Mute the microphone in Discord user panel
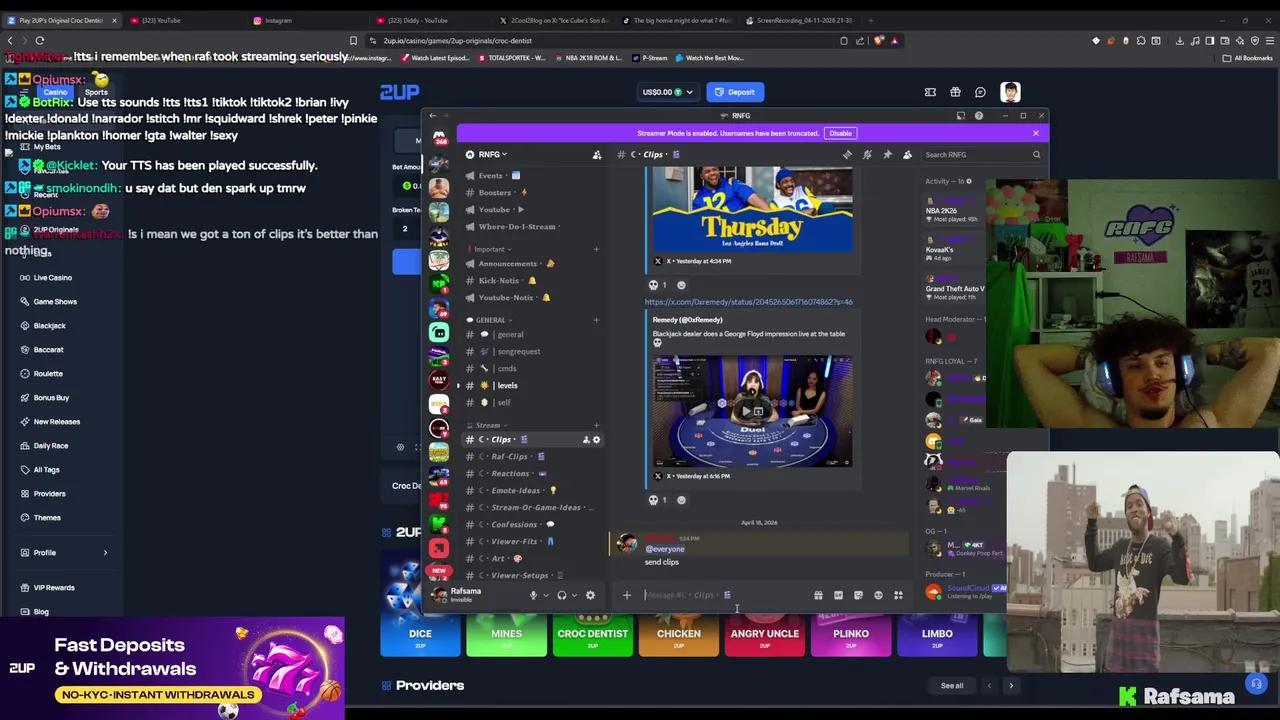This screenshot has width=1280, height=720. (533, 595)
